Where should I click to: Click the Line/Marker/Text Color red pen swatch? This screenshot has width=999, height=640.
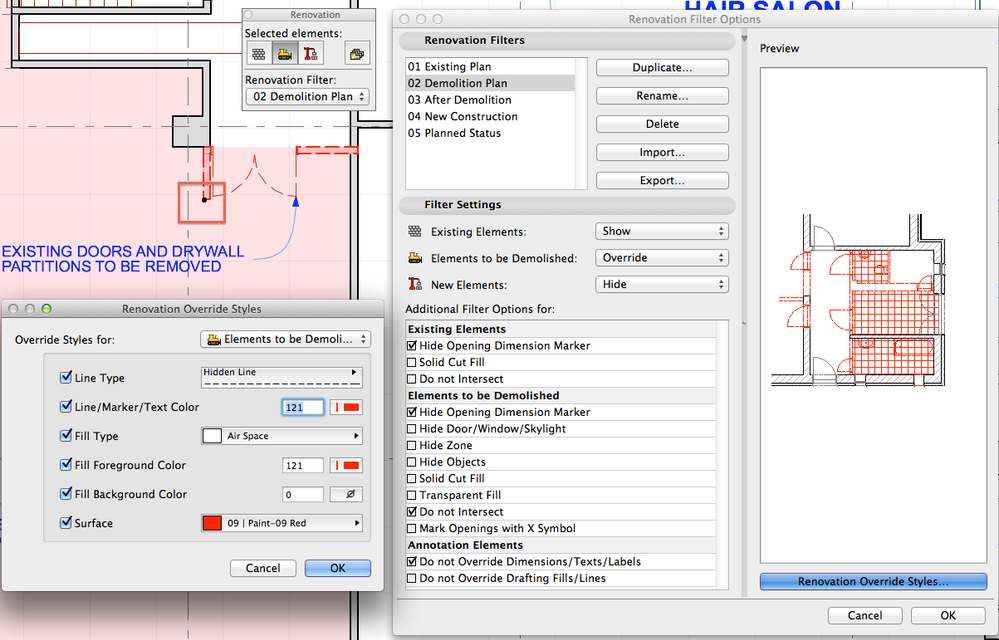tap(346, 407)
